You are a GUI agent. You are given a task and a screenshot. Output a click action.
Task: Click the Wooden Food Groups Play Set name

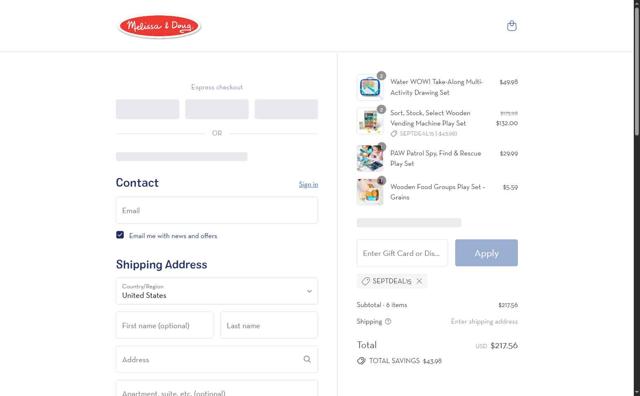coord(438,191)
